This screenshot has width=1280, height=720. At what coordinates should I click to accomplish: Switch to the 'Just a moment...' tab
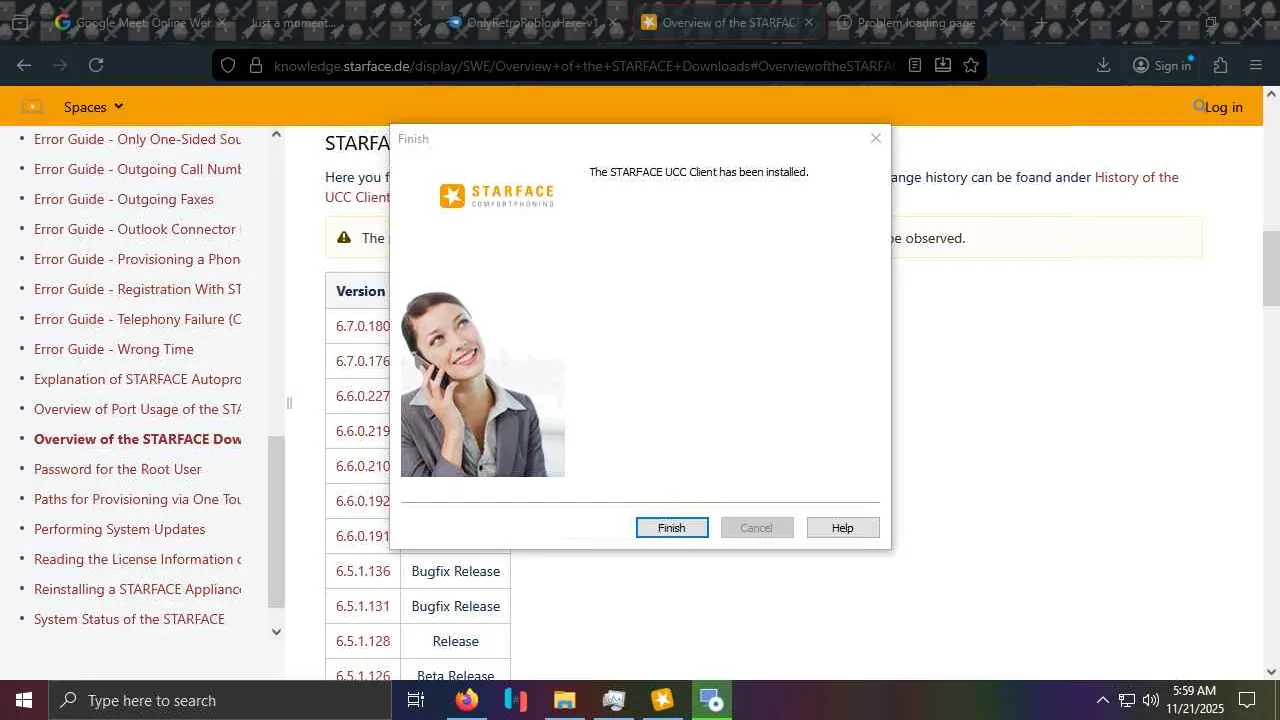(x=336, y=22)
